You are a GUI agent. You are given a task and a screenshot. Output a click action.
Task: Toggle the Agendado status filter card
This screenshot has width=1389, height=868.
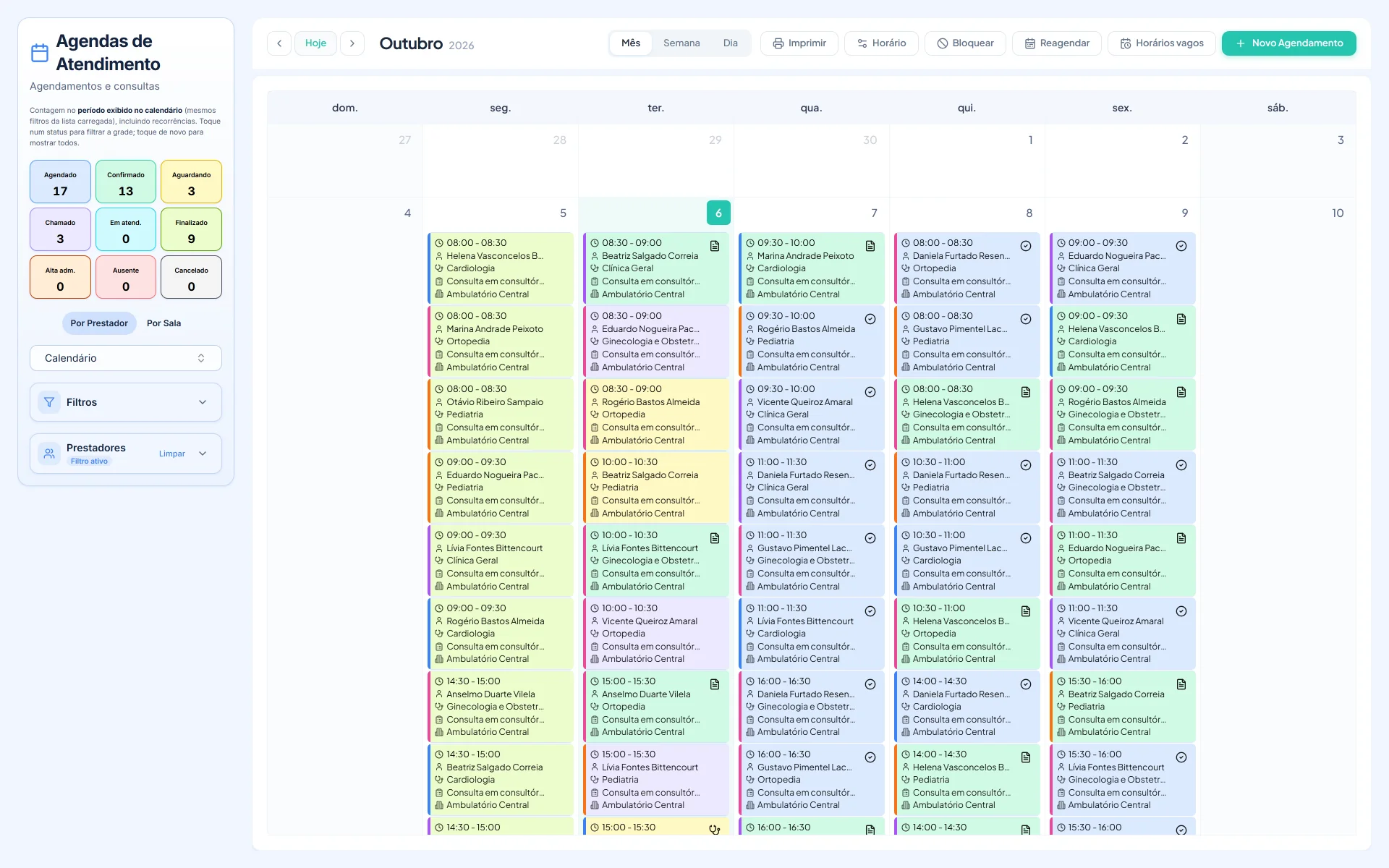[x=60, y=182]
